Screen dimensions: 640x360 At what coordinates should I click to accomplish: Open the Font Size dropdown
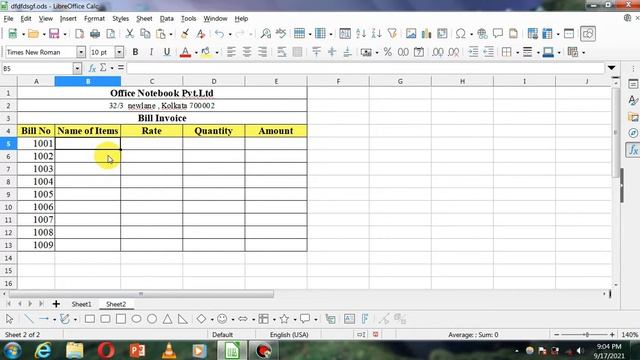119,52
